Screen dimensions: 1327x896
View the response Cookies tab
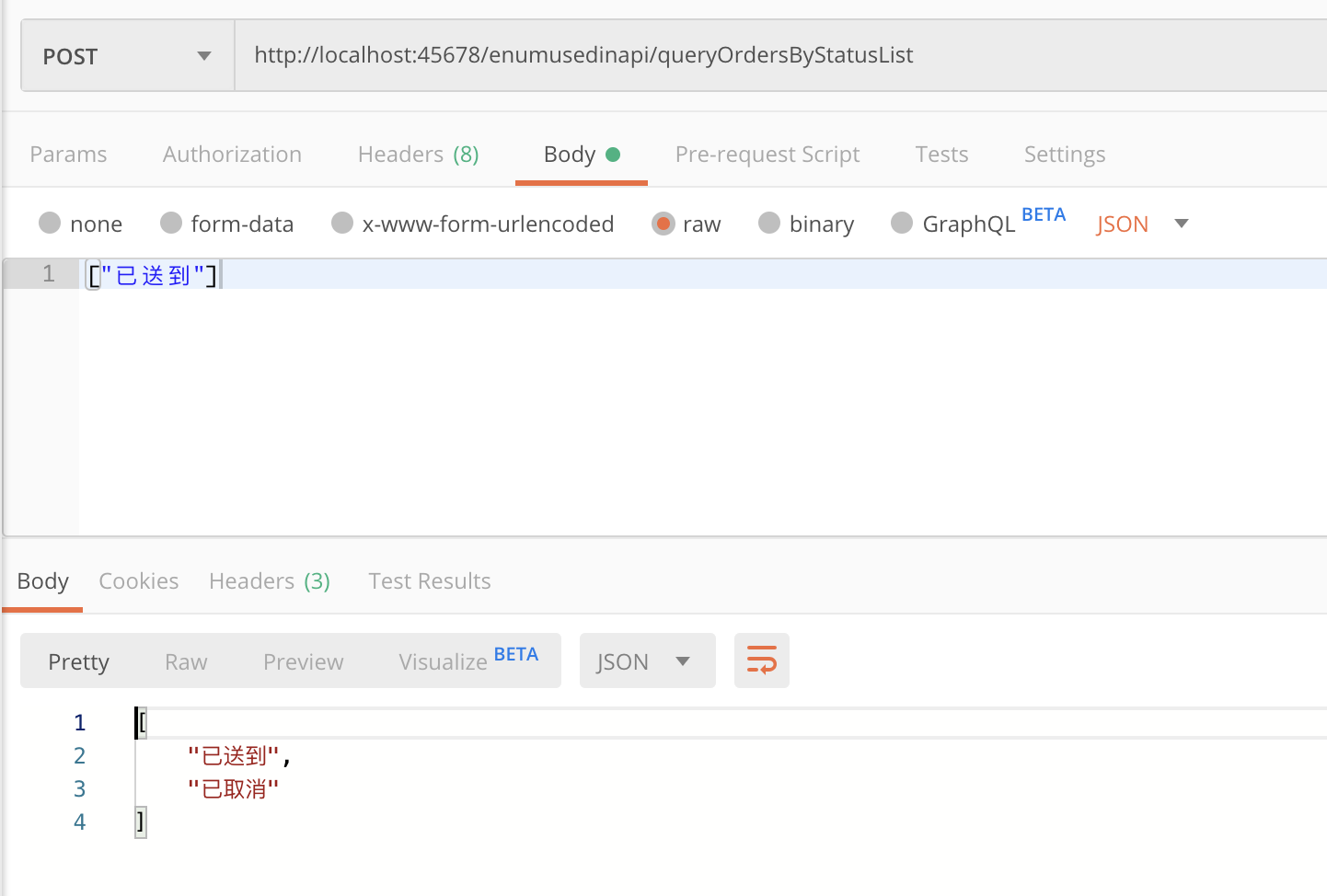138,581
